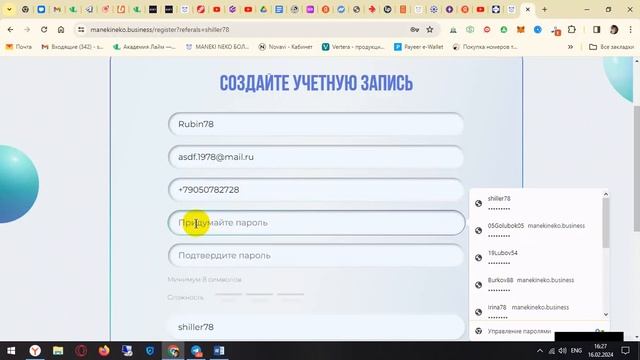Switch the ENG input language
640x360 pixels.
coord(576,351)
